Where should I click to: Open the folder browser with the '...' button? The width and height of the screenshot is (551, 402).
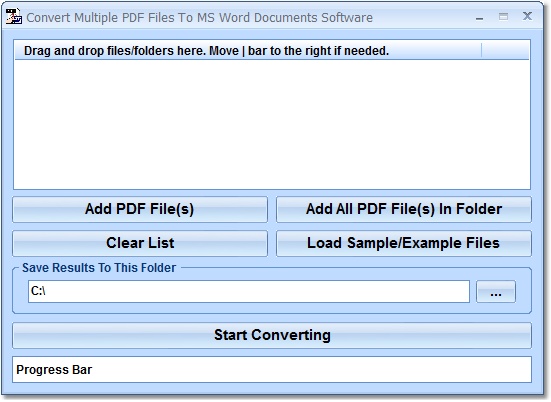tap(496, 291)
